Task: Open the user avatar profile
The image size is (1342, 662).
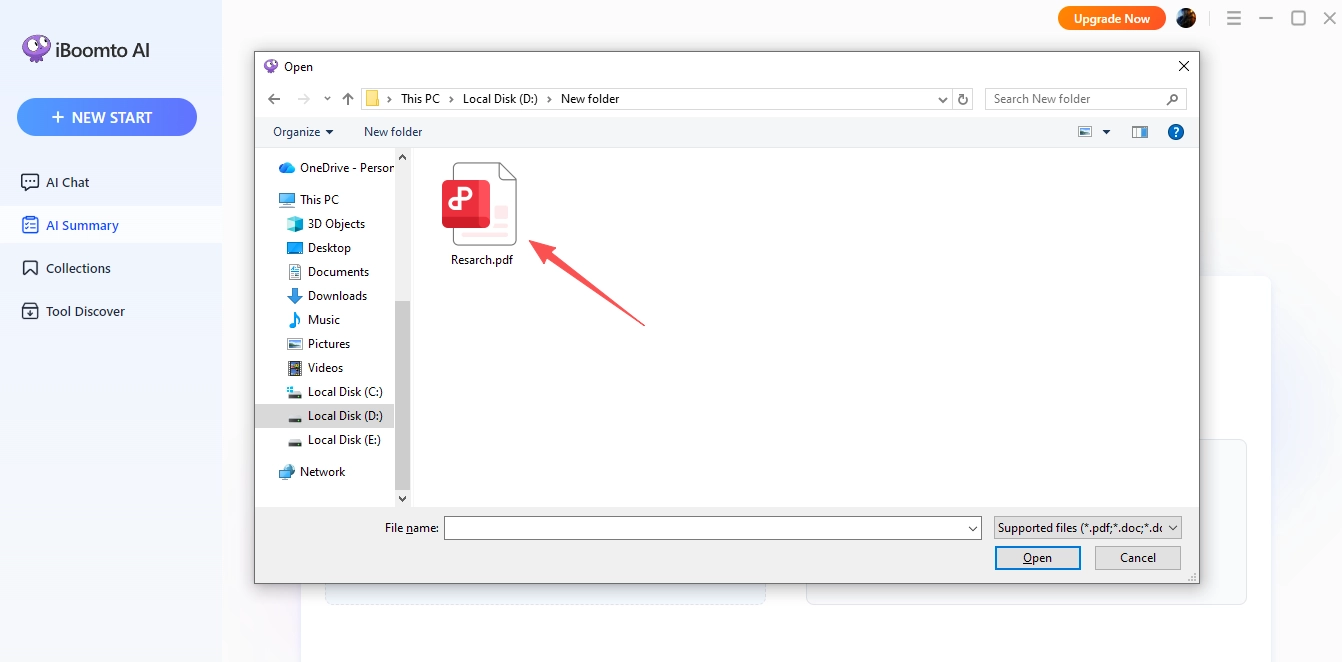Action: point(1186,18)
